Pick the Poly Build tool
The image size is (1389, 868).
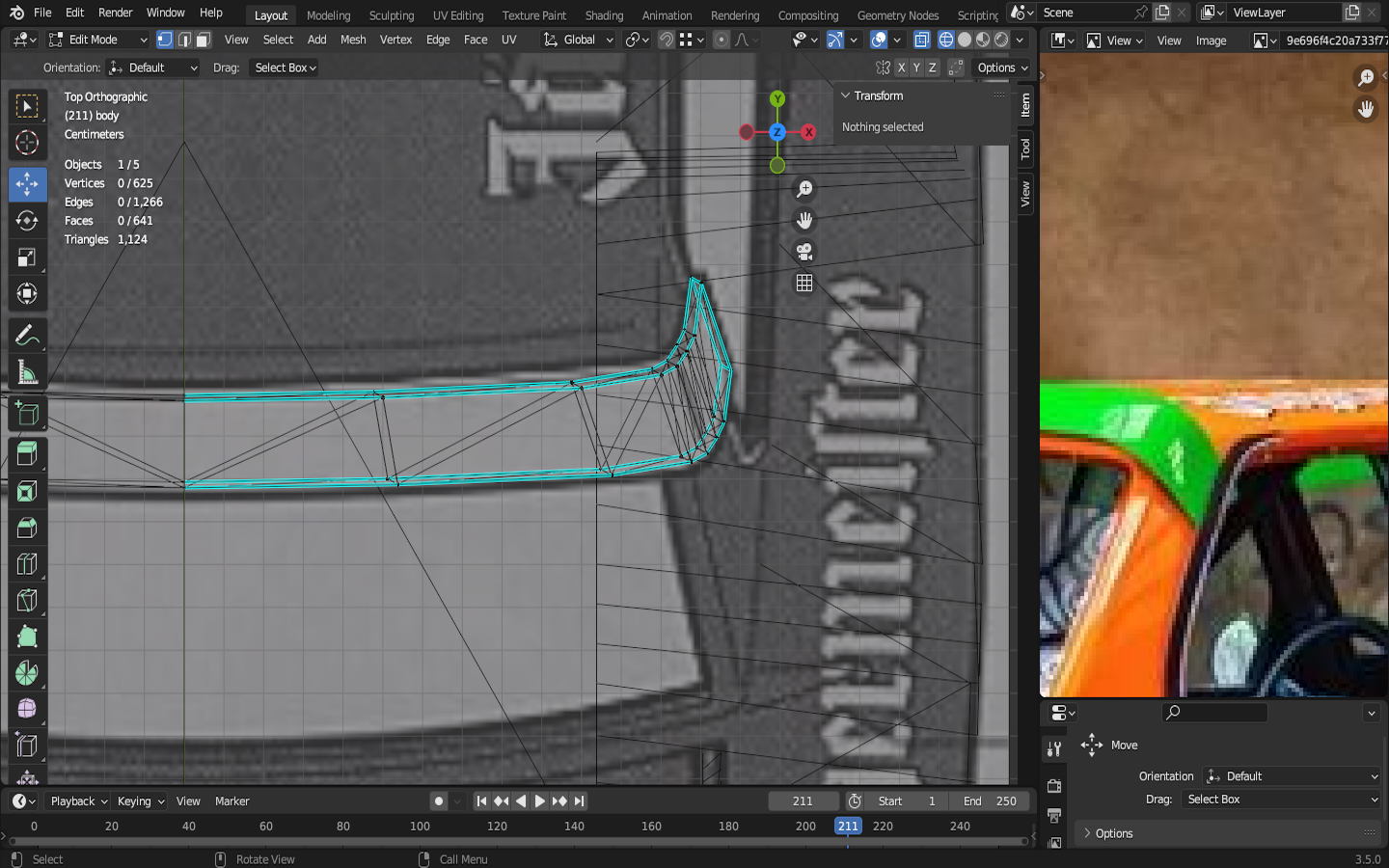coord(27,637)
